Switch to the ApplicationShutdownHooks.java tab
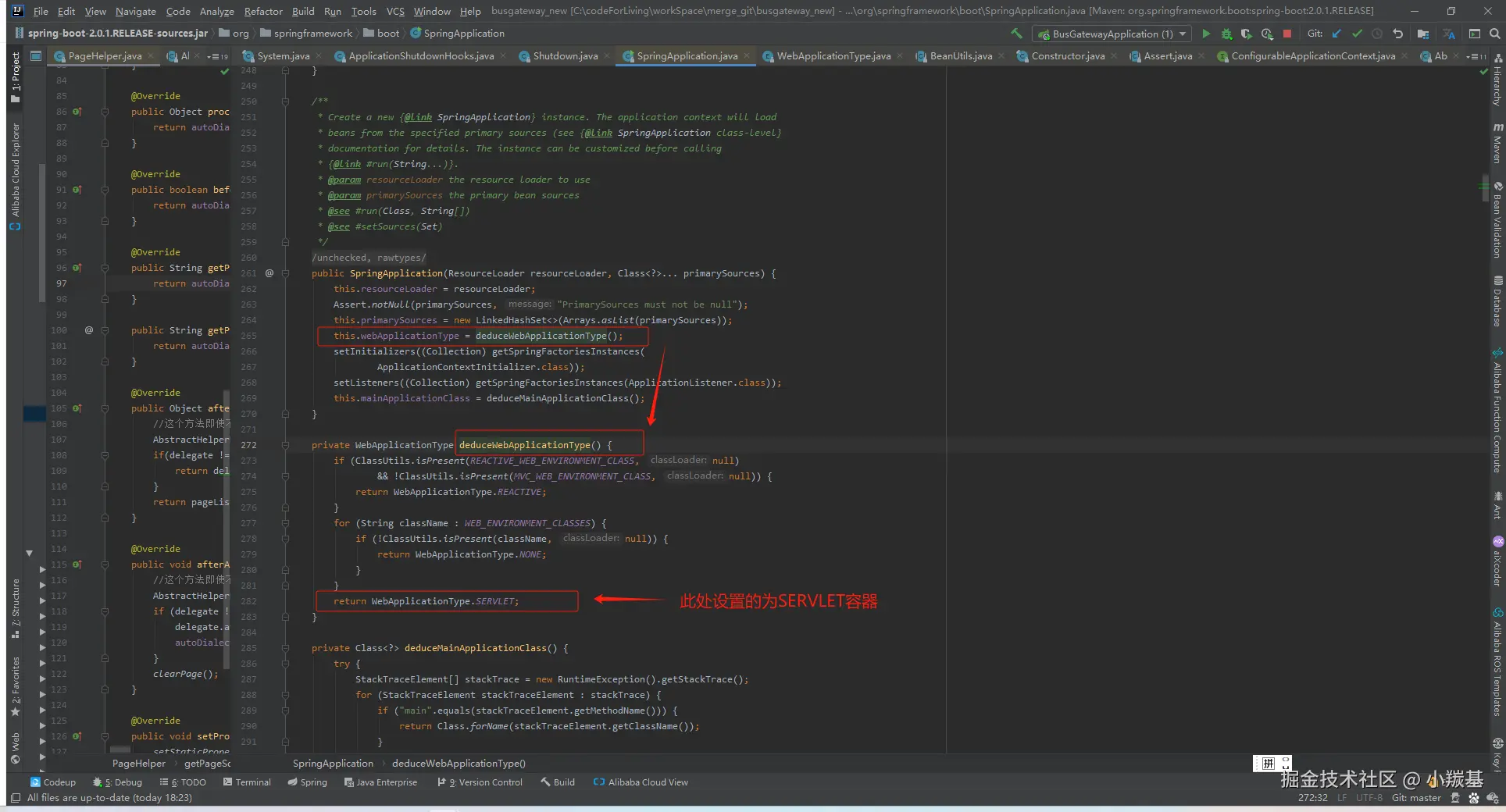 click(421, 56)
